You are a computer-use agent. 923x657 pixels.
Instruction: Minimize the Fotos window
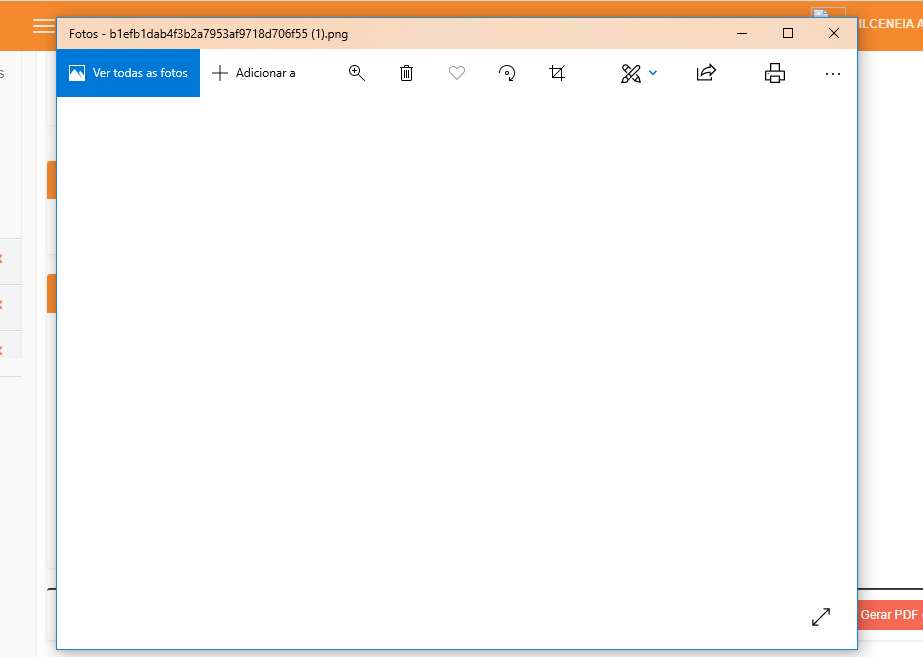pos(742,33)
